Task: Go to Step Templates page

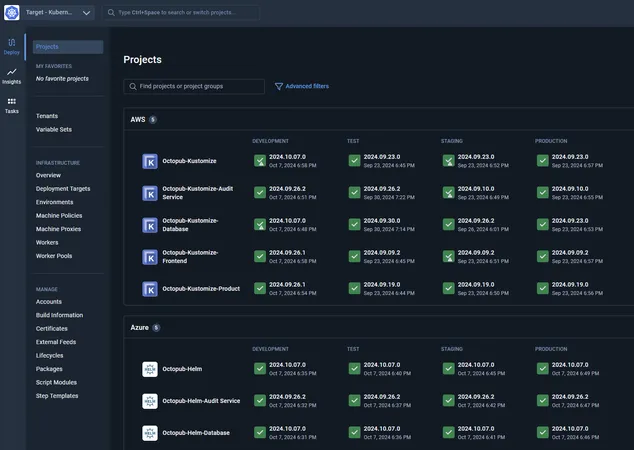Action: [x=58, y=396]
